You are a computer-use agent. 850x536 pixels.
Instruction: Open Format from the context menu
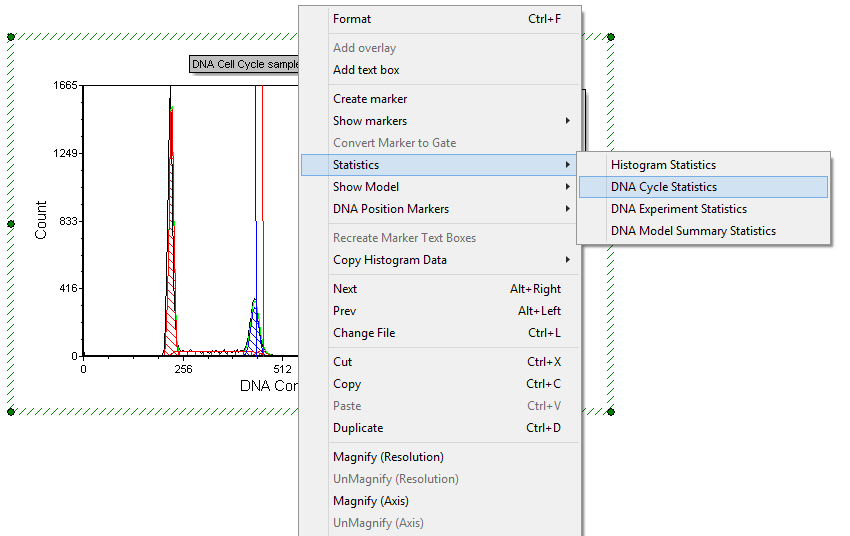tap(352, 19)
